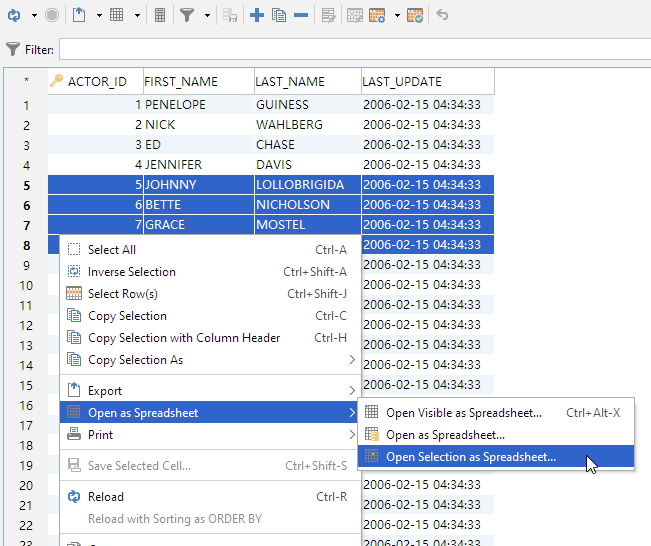Click the calculator icon in toolbar
The height and width of the screenshot is (546, 651).
[160, 15]
